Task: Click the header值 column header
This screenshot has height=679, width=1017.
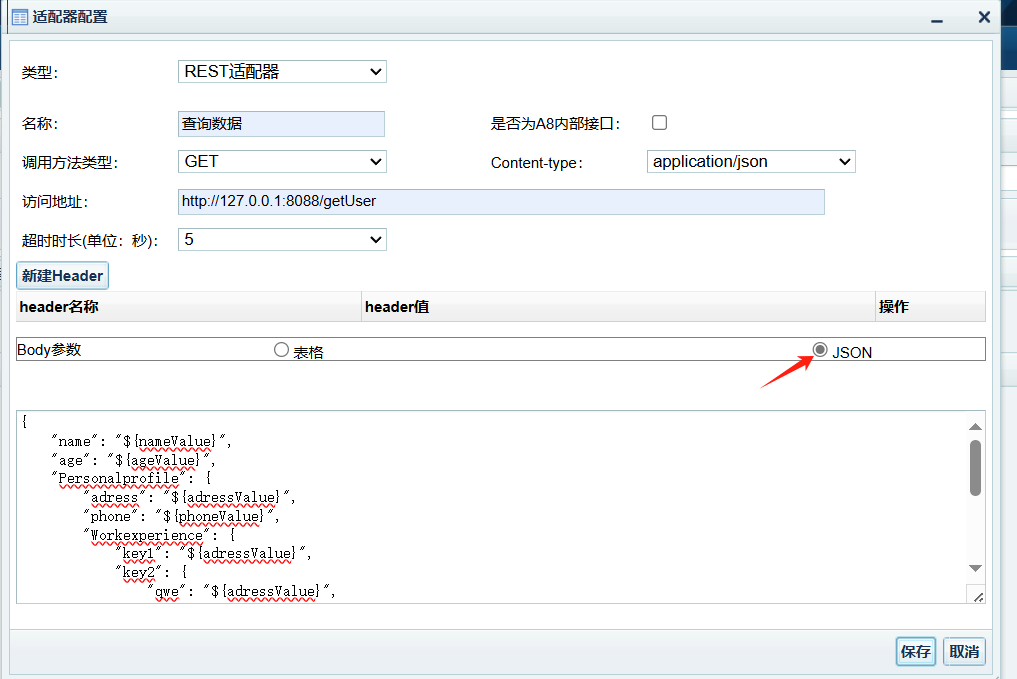Action: 618,307
